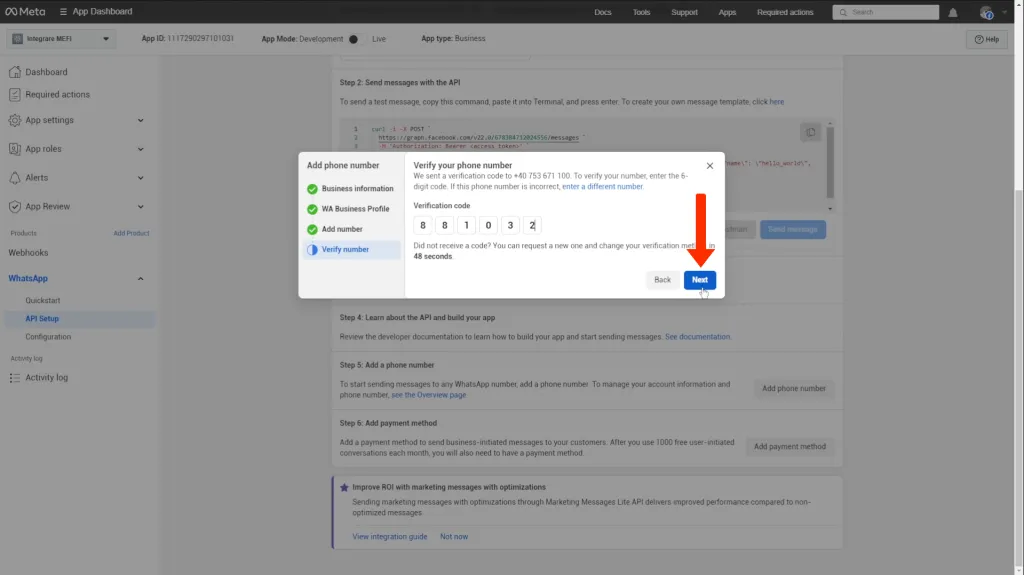Open Tools in the top navigation
The width and height of the screenshot is (1024, 575).
click(641, 12)
